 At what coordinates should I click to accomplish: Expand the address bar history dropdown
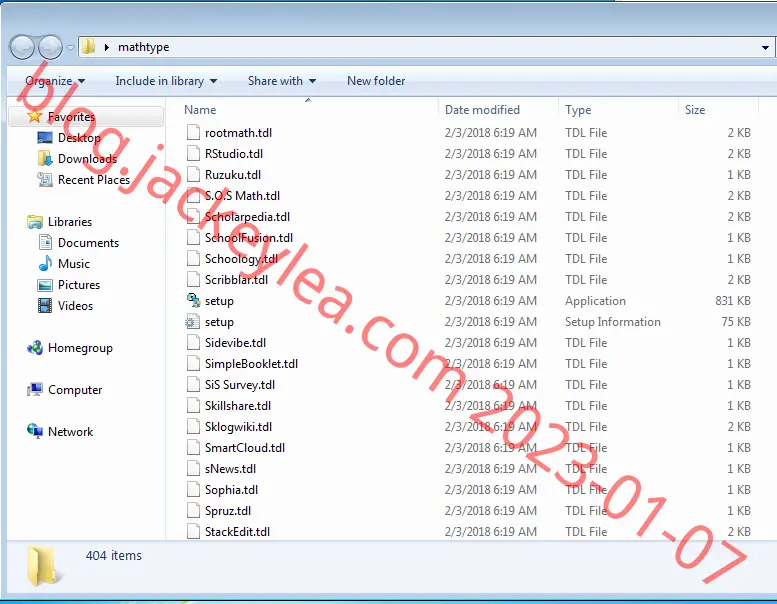pyautogui.click(x=765, y=48)
